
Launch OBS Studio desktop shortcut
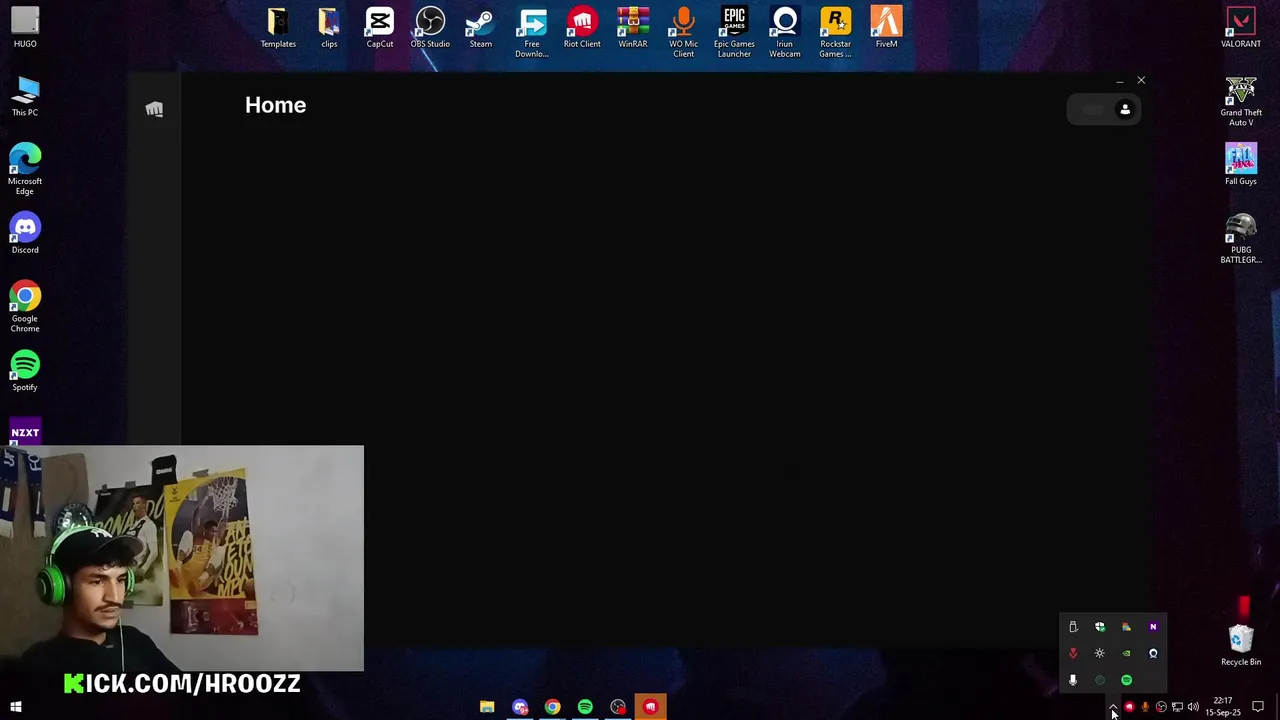[x=430, y=28]
